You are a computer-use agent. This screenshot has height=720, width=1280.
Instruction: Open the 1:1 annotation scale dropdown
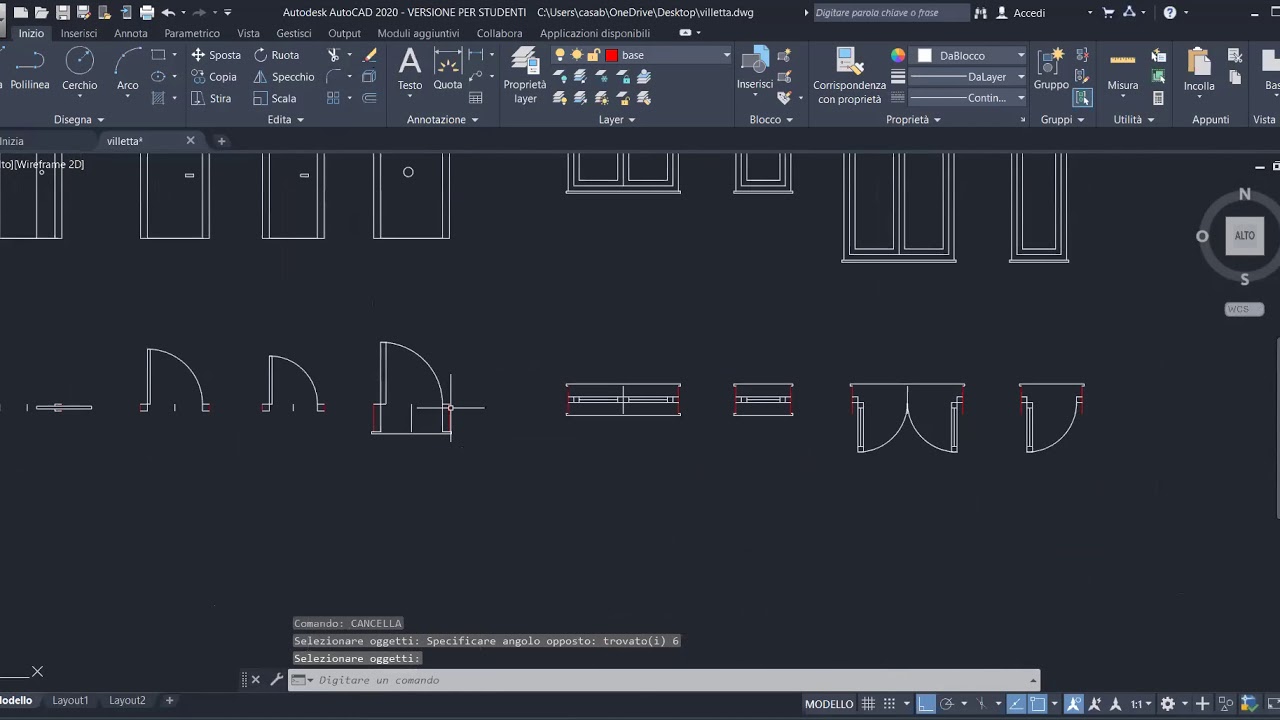point(1141,704)
